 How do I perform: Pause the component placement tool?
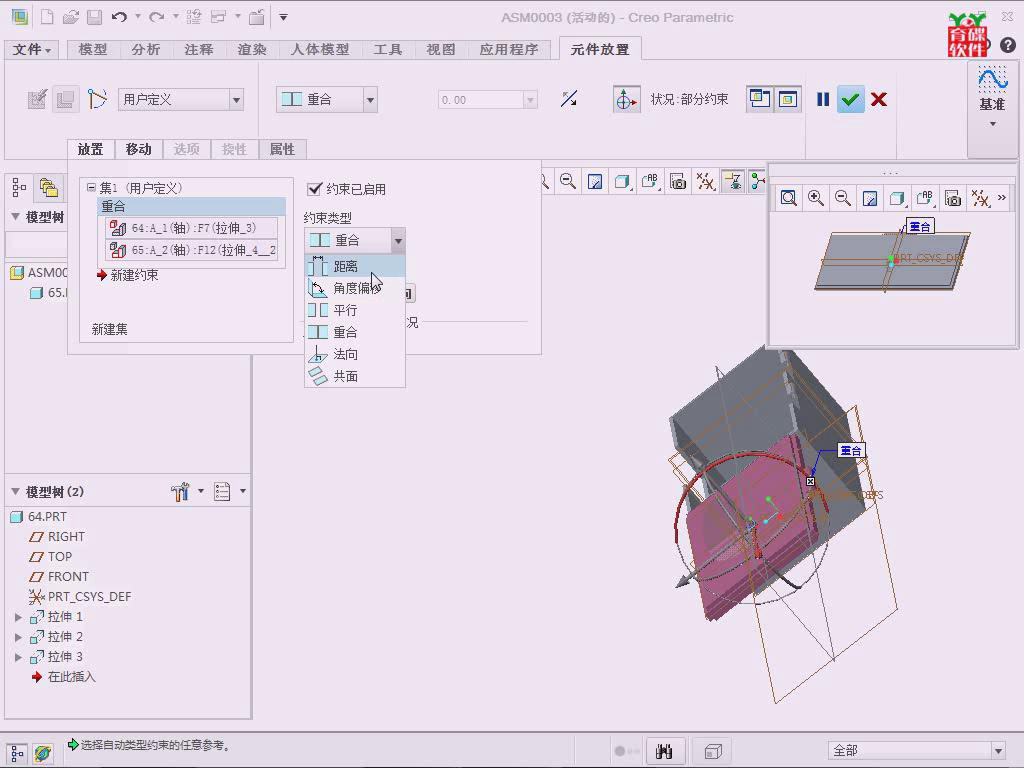pyautogui.click(x=823, y=99)
